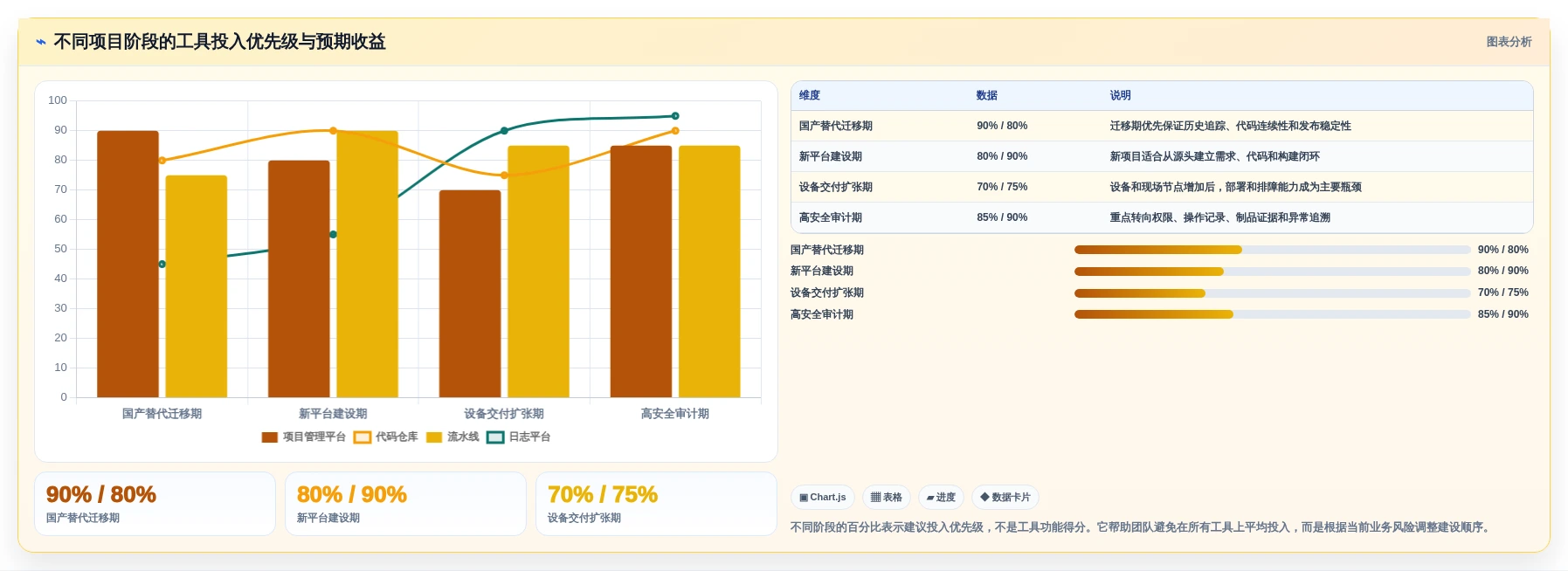Select the 数据卡片 tag chip
This screenshot has height=571, width=1568.
1005,498
